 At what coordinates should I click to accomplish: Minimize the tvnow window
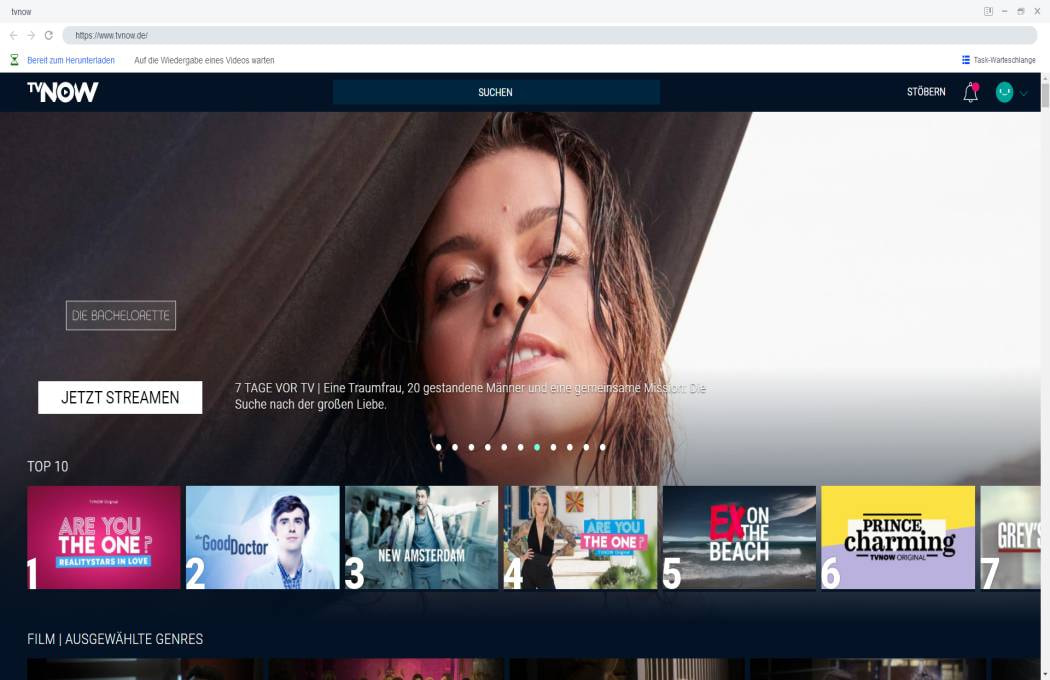tap(1004, 11)
